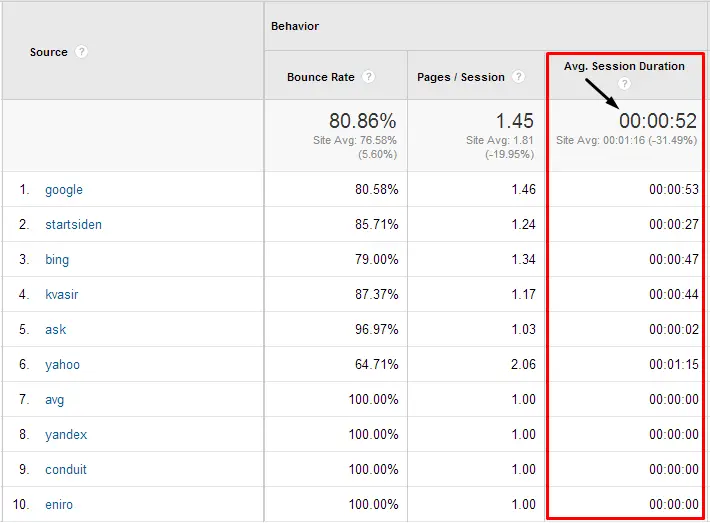Select startsiden session duration 00:00:27
This screenshot has height=523, width=710.
(x=674, y=224)
